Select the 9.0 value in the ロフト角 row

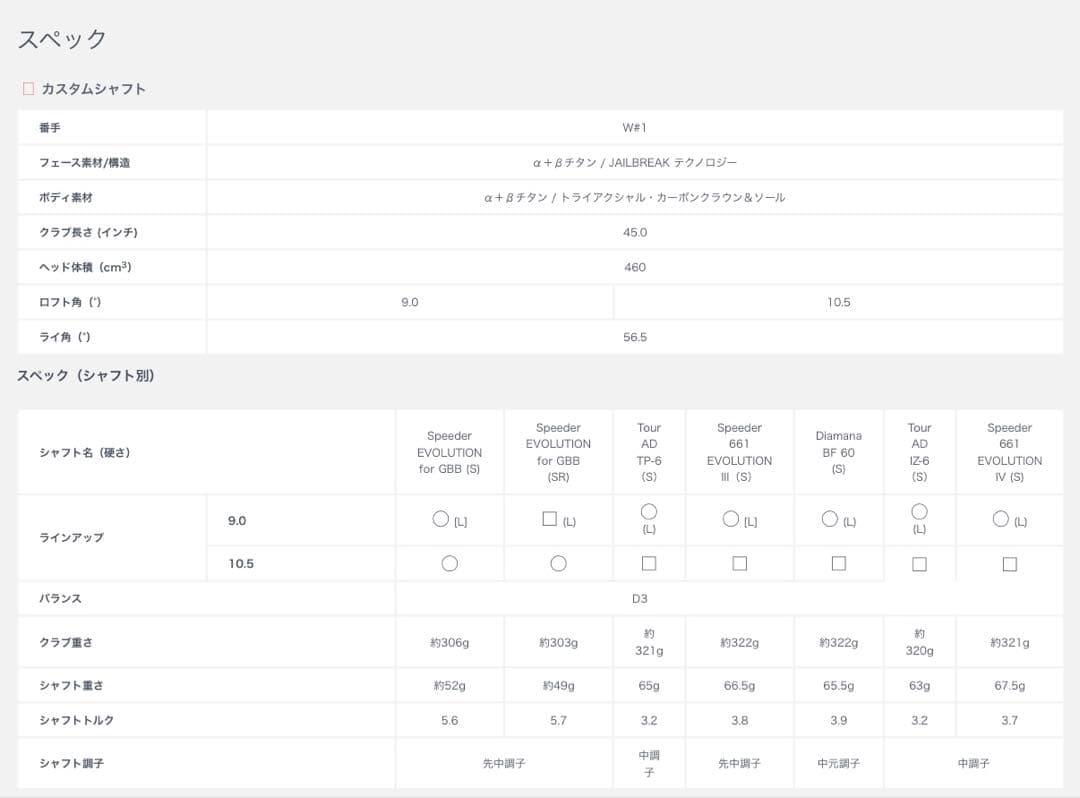(x=409, y=302)
